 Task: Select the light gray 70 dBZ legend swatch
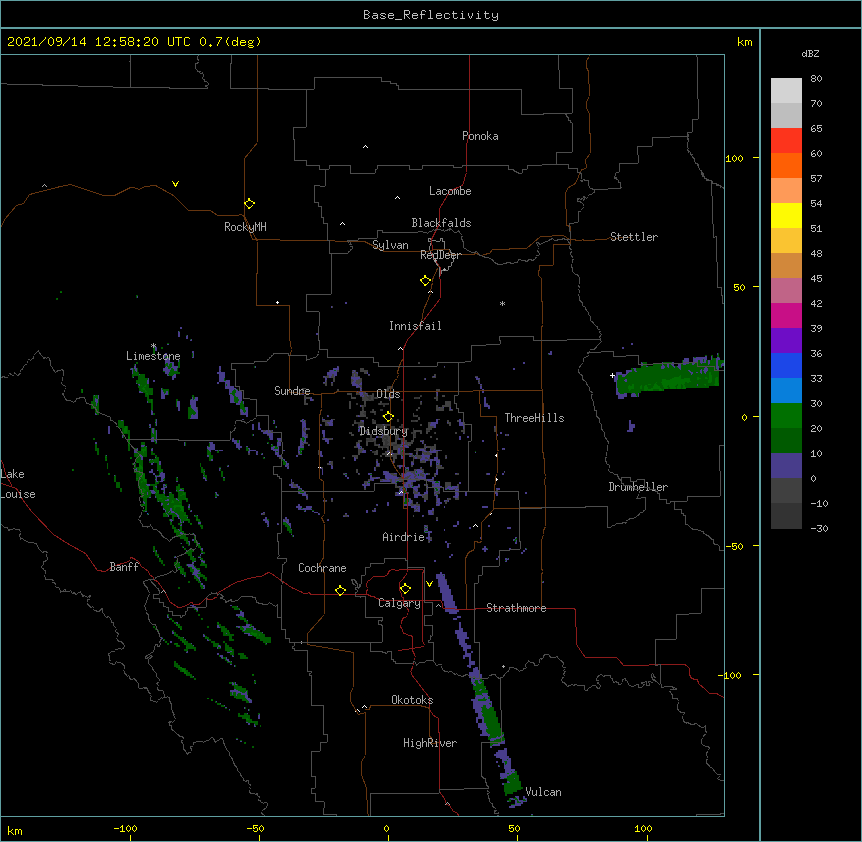(786, 91)
